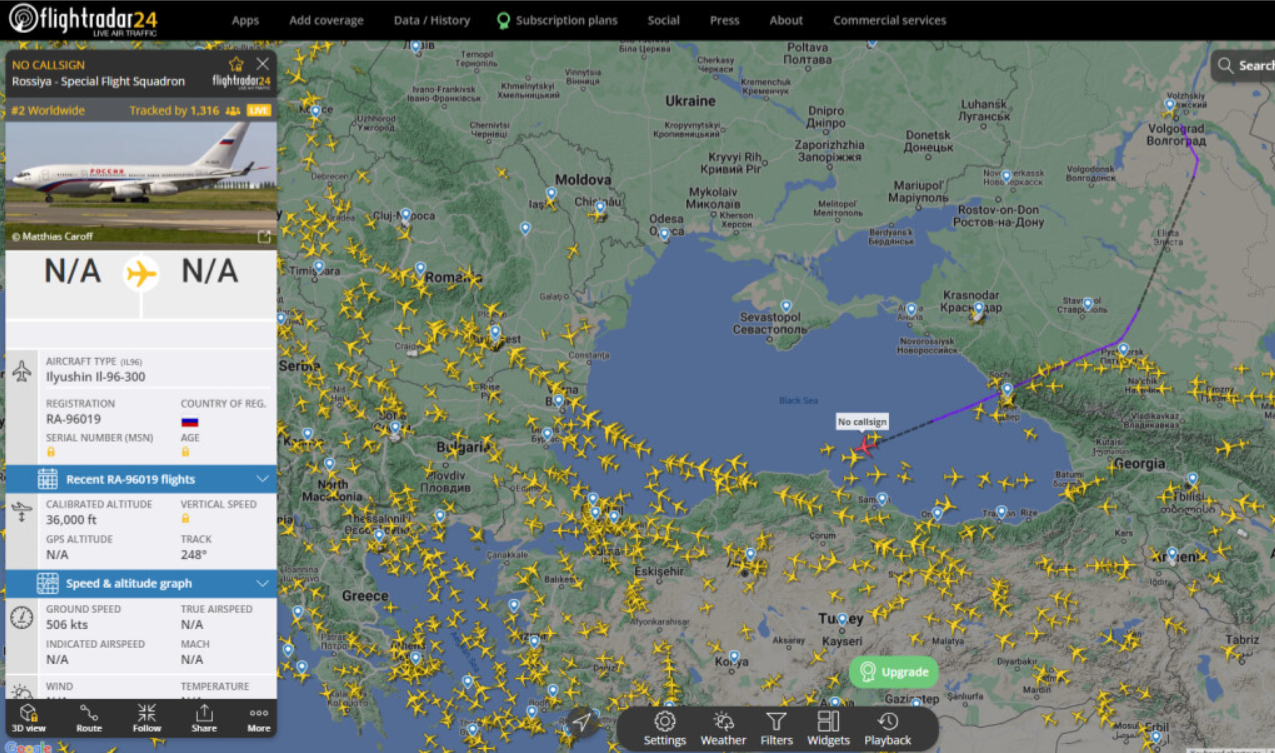Click the yellow LIVE badge
The image size is (1275, 753).
259,110
